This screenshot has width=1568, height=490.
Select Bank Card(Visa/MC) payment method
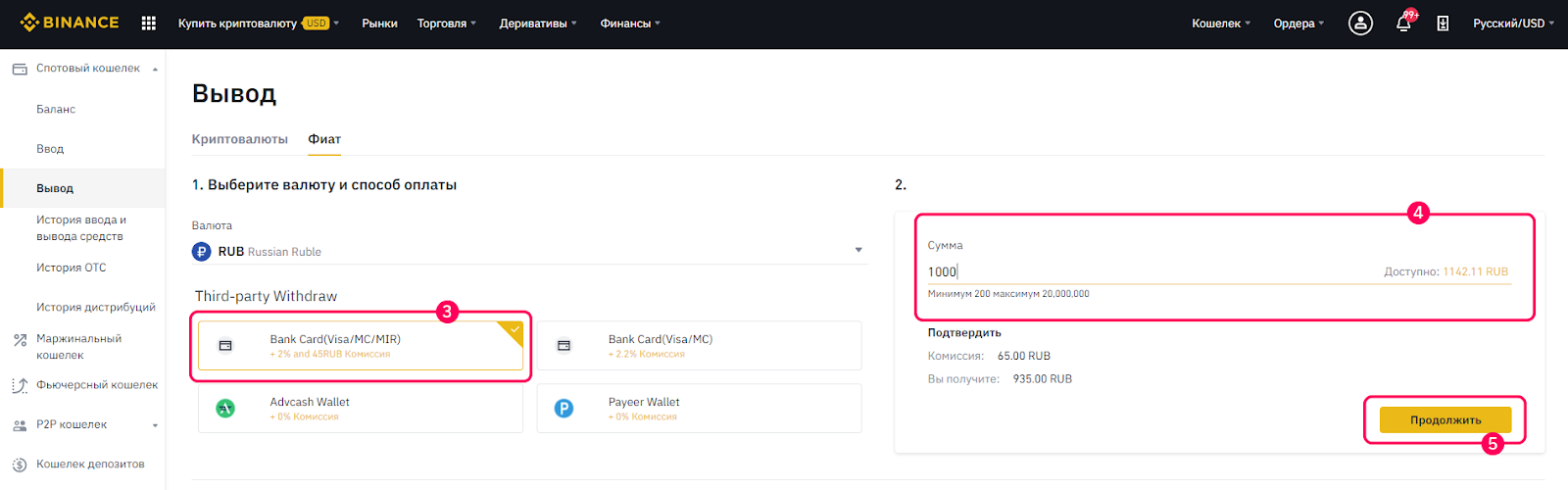[699, 346]
